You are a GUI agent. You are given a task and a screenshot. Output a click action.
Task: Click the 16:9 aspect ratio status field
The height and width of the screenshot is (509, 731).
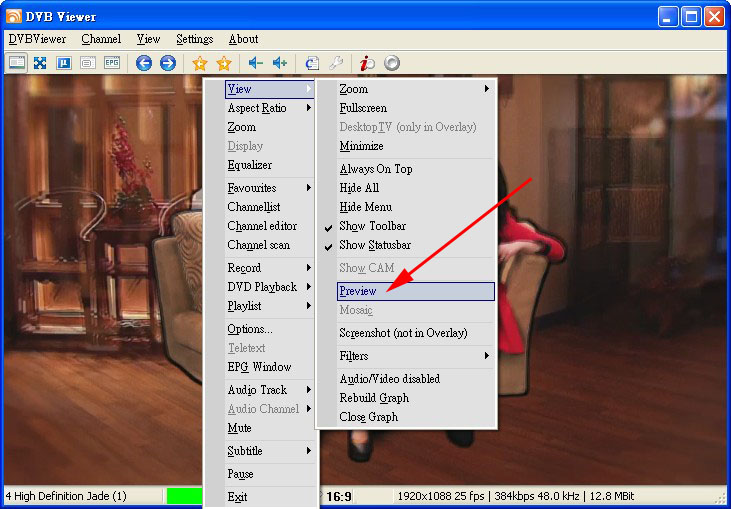pos(338,496)
